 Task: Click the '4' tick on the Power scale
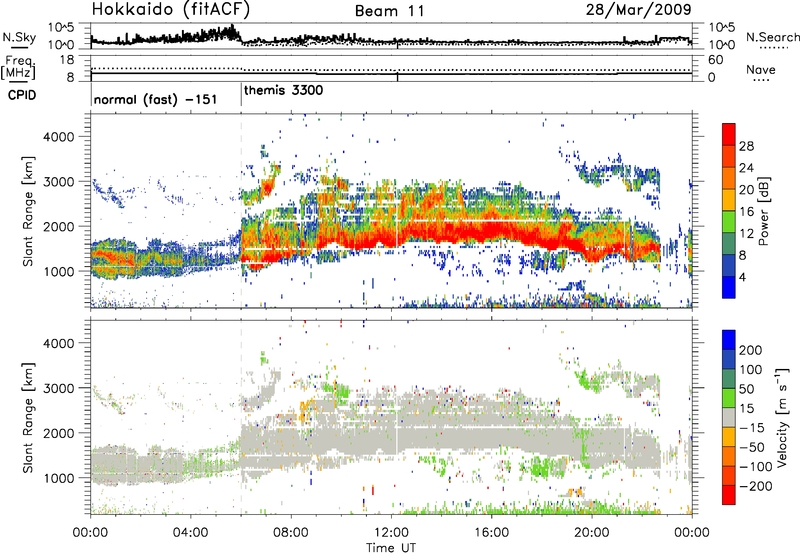[742, 277]
